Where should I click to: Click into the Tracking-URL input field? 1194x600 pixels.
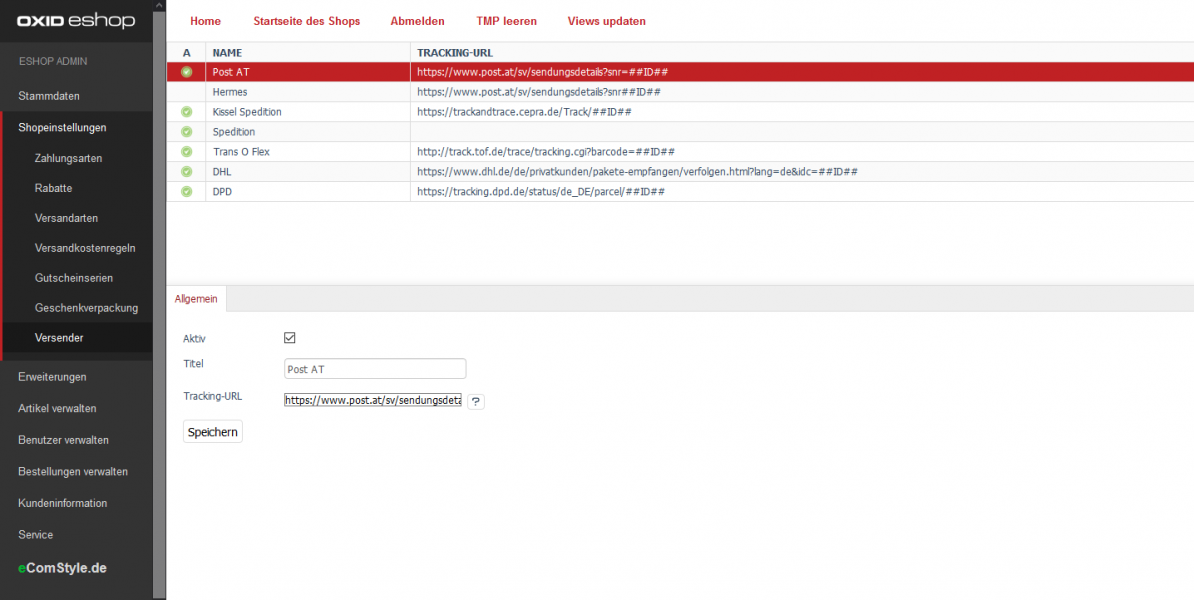point(373,400)
